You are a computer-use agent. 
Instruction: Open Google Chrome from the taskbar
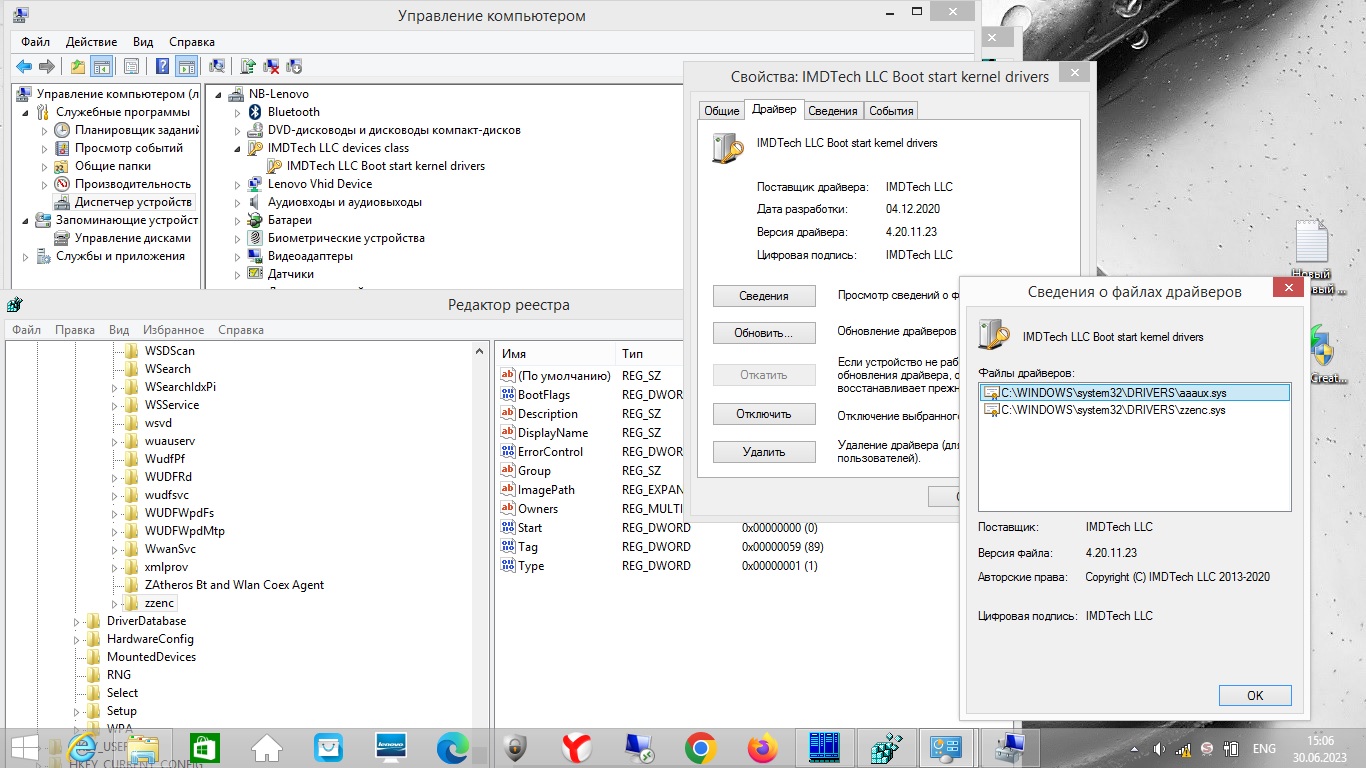click(700, 748)
